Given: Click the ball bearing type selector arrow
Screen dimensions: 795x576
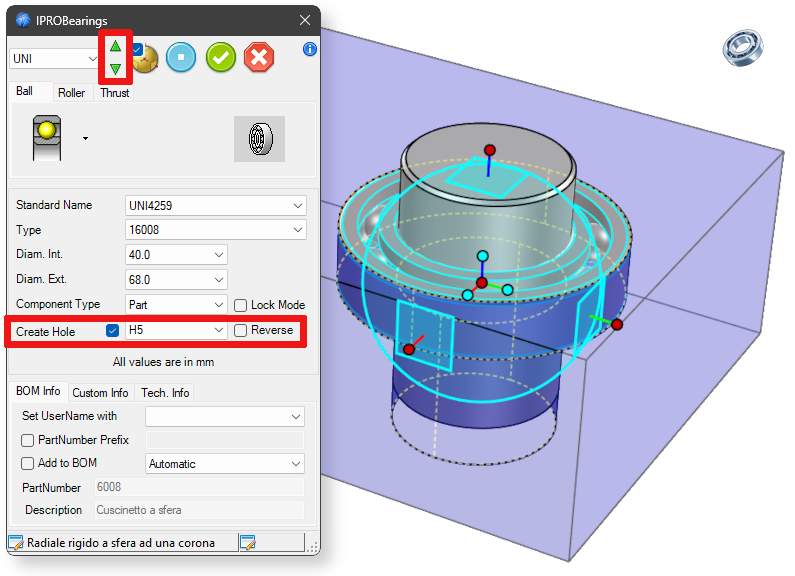Looking at the screenshot, I should [85, 139].
